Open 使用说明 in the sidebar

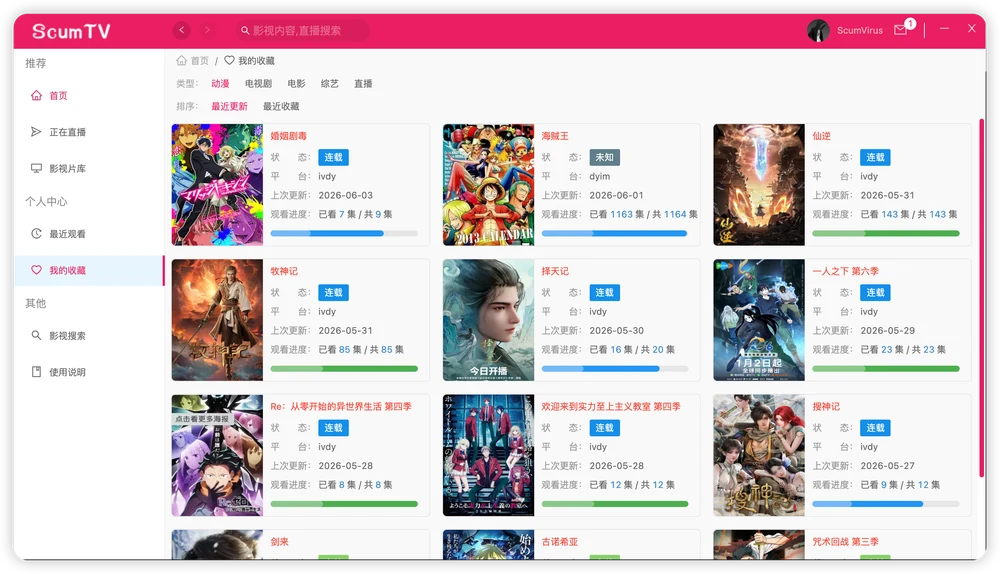pos(89,372)
